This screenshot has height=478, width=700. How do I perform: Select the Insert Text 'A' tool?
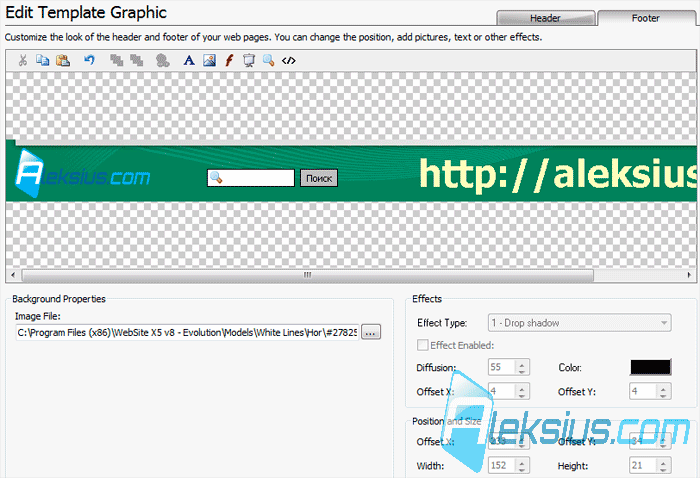[x=189, y=60]
